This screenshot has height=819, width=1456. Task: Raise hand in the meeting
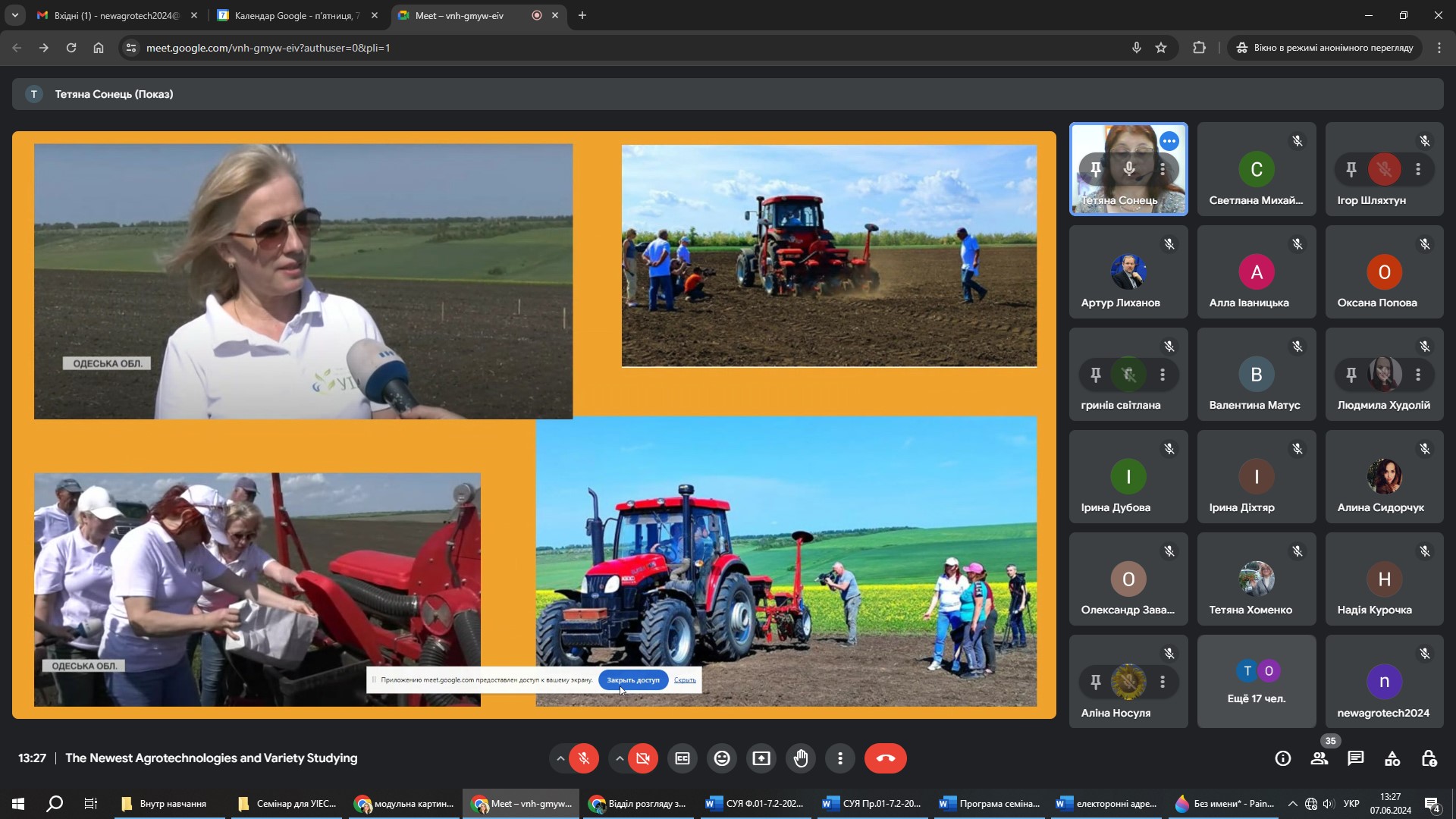801,758
